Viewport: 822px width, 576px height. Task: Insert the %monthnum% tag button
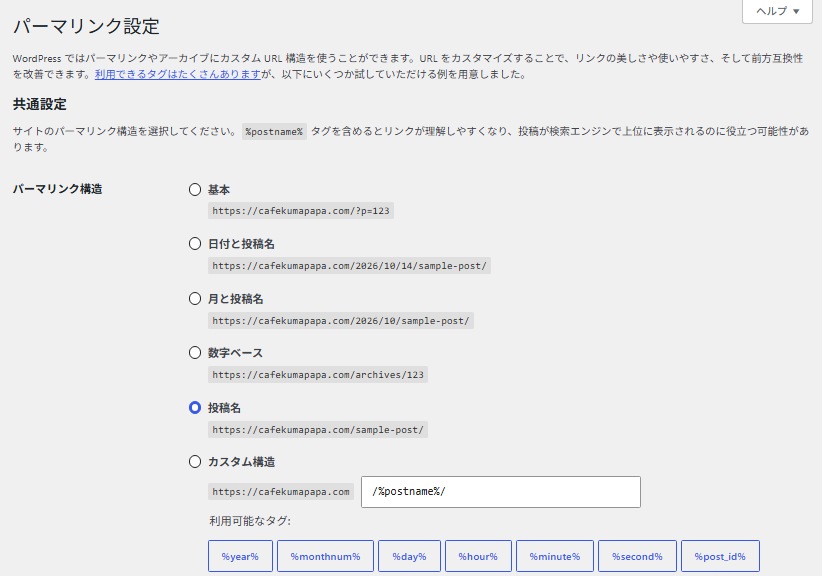point(326,556)
